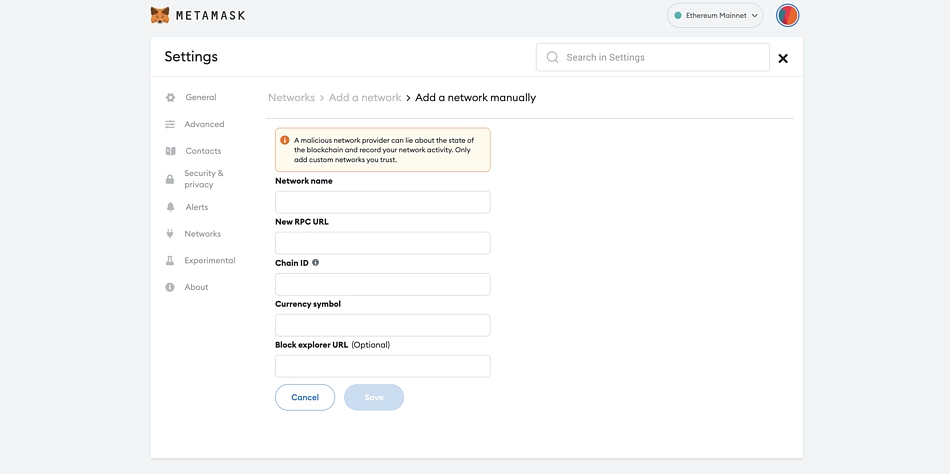
Task: Click the Experimental flask icon
Action: click(x=170, y=261)
